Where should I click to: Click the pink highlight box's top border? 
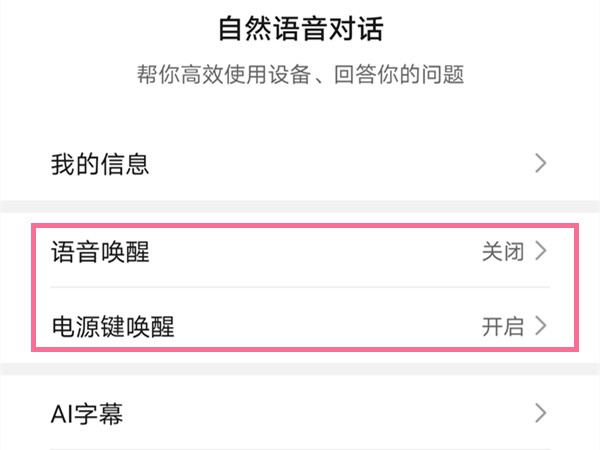click(300, 225)
